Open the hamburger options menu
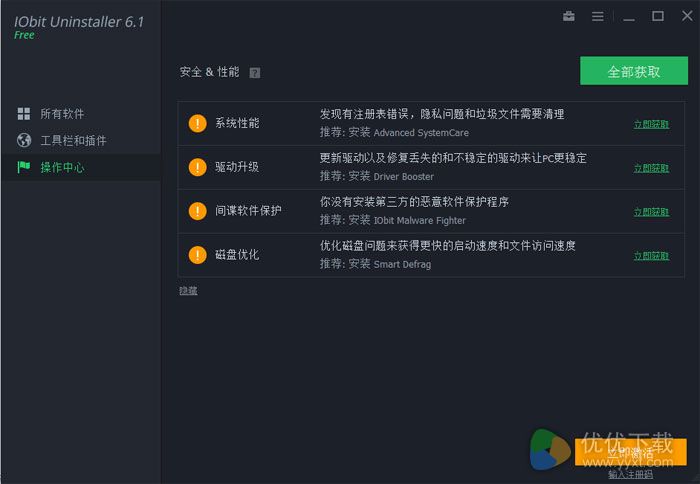 click(x=597, y=17)
